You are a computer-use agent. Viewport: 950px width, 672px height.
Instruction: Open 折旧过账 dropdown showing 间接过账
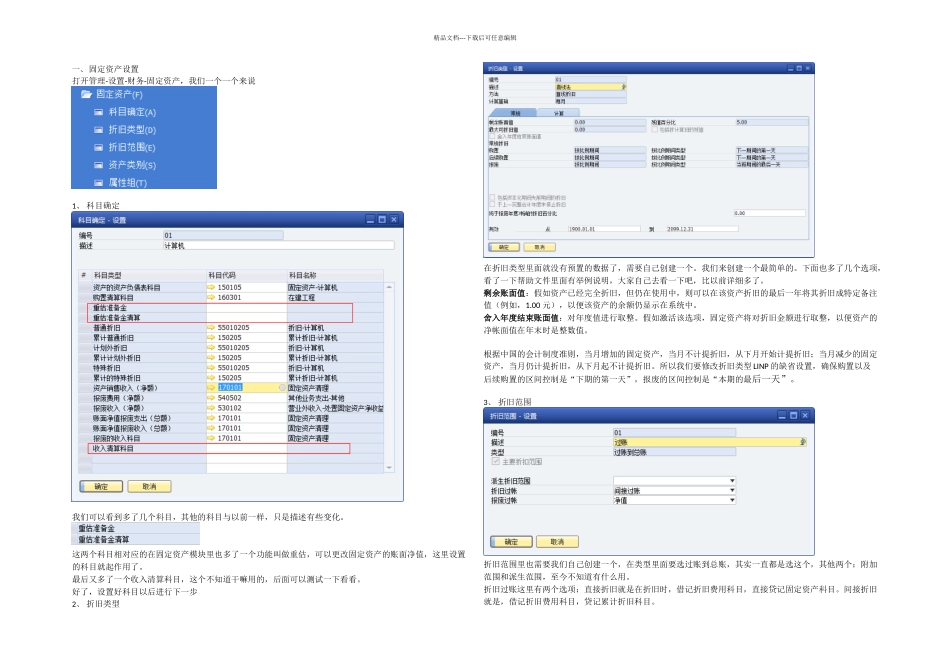click(x=732, y=490)
